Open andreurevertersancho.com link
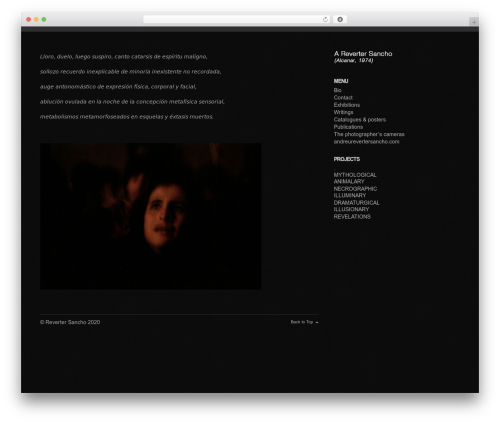 coord(366,142)
